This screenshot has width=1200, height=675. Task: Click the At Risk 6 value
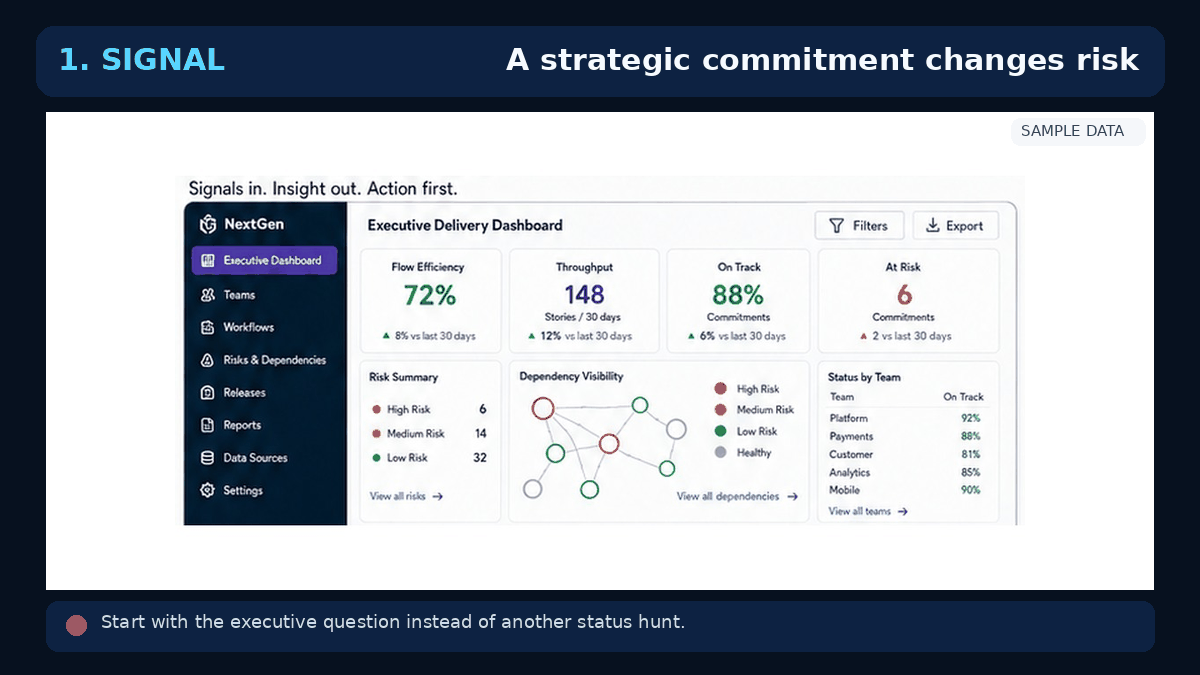click(x=904, y=295)
